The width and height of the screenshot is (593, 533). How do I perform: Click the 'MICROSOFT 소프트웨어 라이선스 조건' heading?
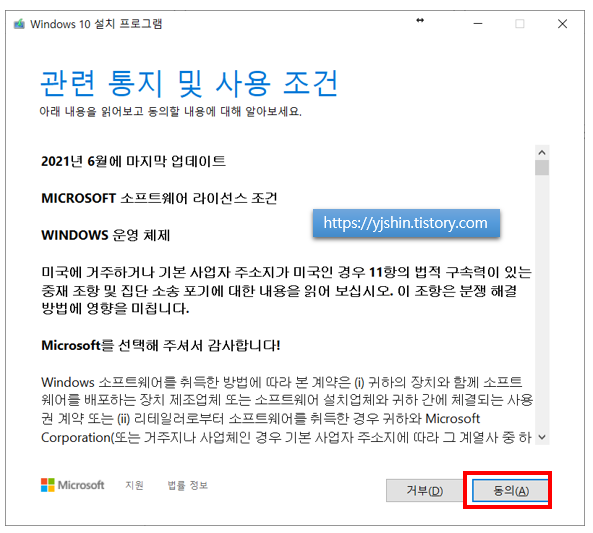159,198
